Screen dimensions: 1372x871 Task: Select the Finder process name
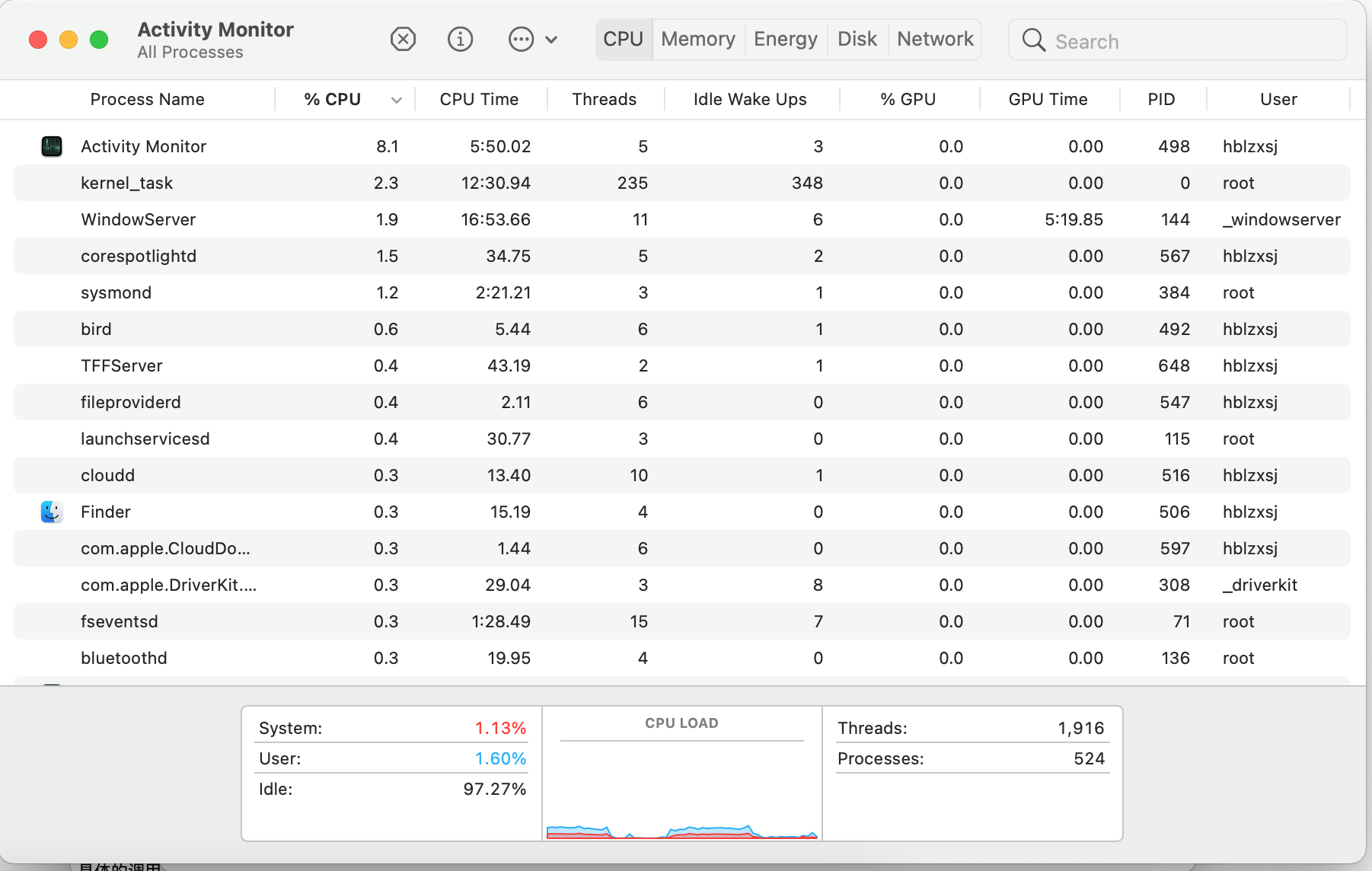coord(106,512)
